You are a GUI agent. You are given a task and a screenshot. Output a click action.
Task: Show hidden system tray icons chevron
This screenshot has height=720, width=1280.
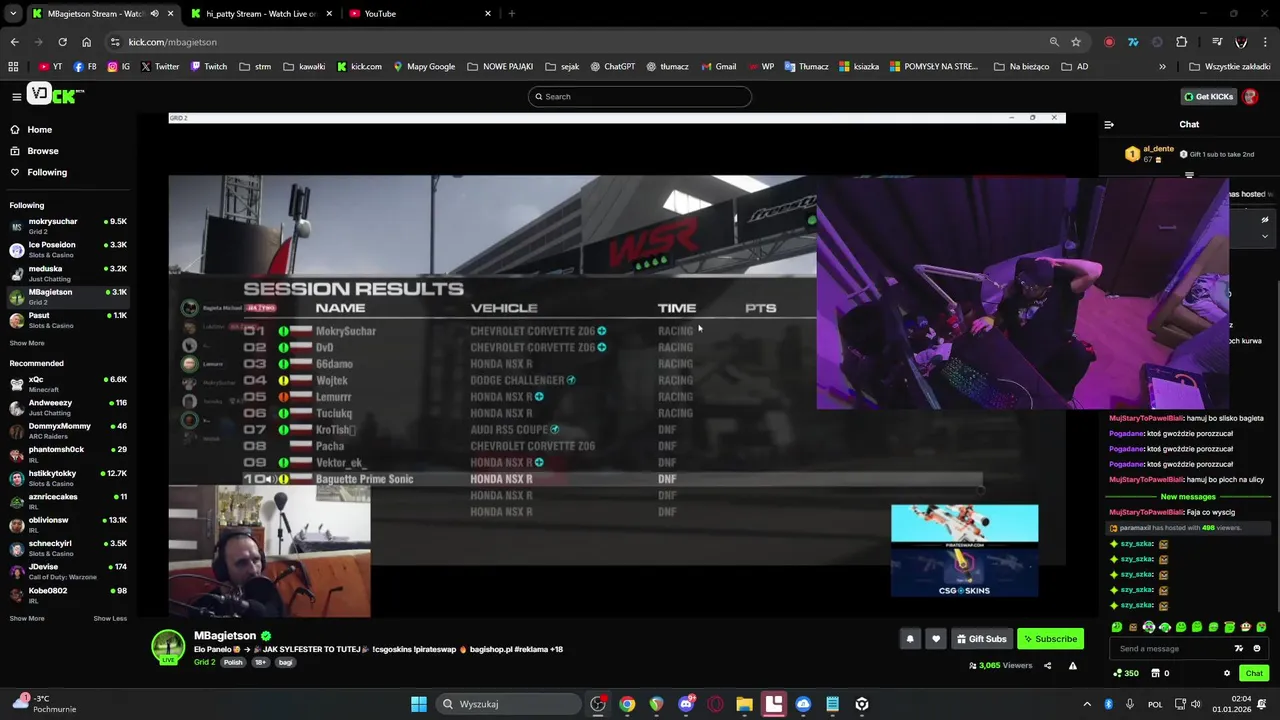[1087, 704]
